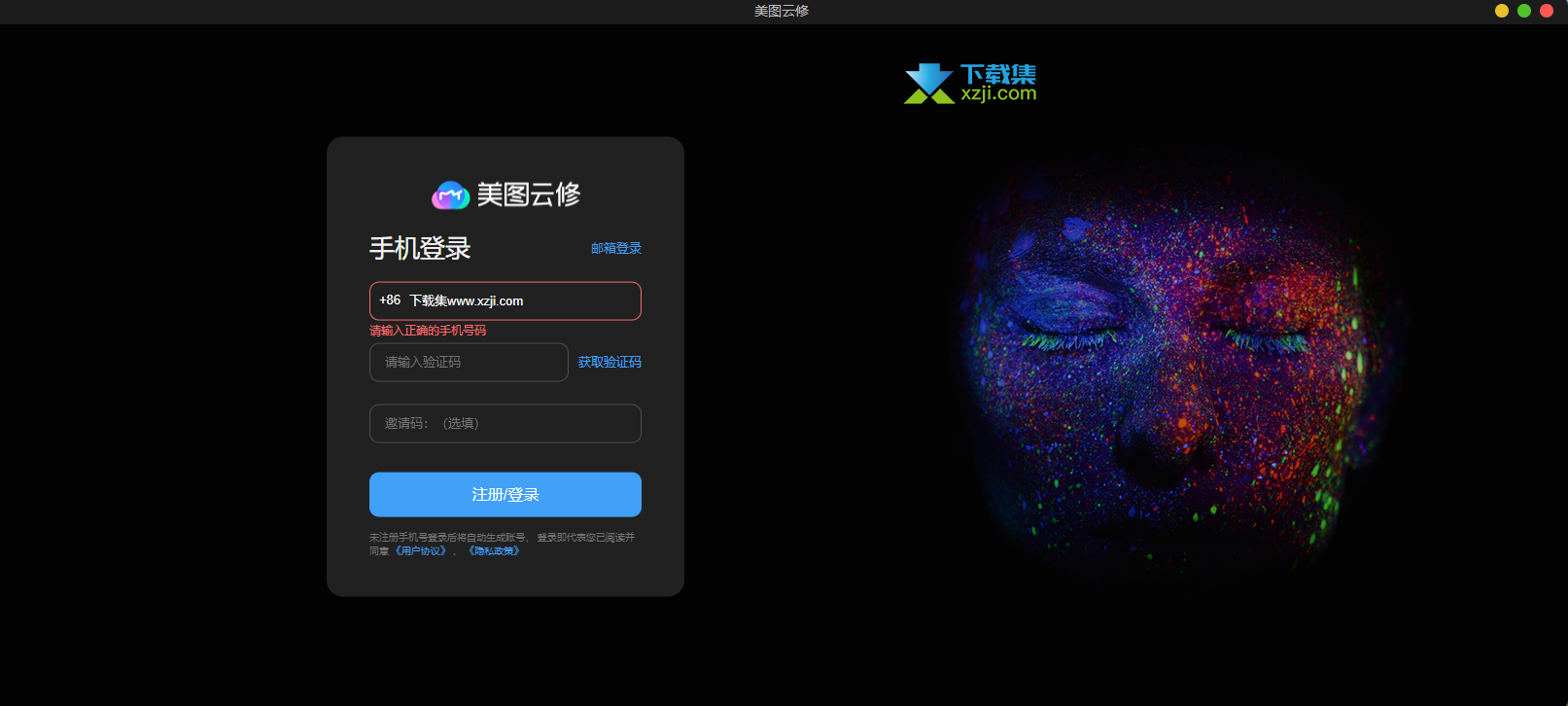Click the red phone number error message

[x=428, y=331]
